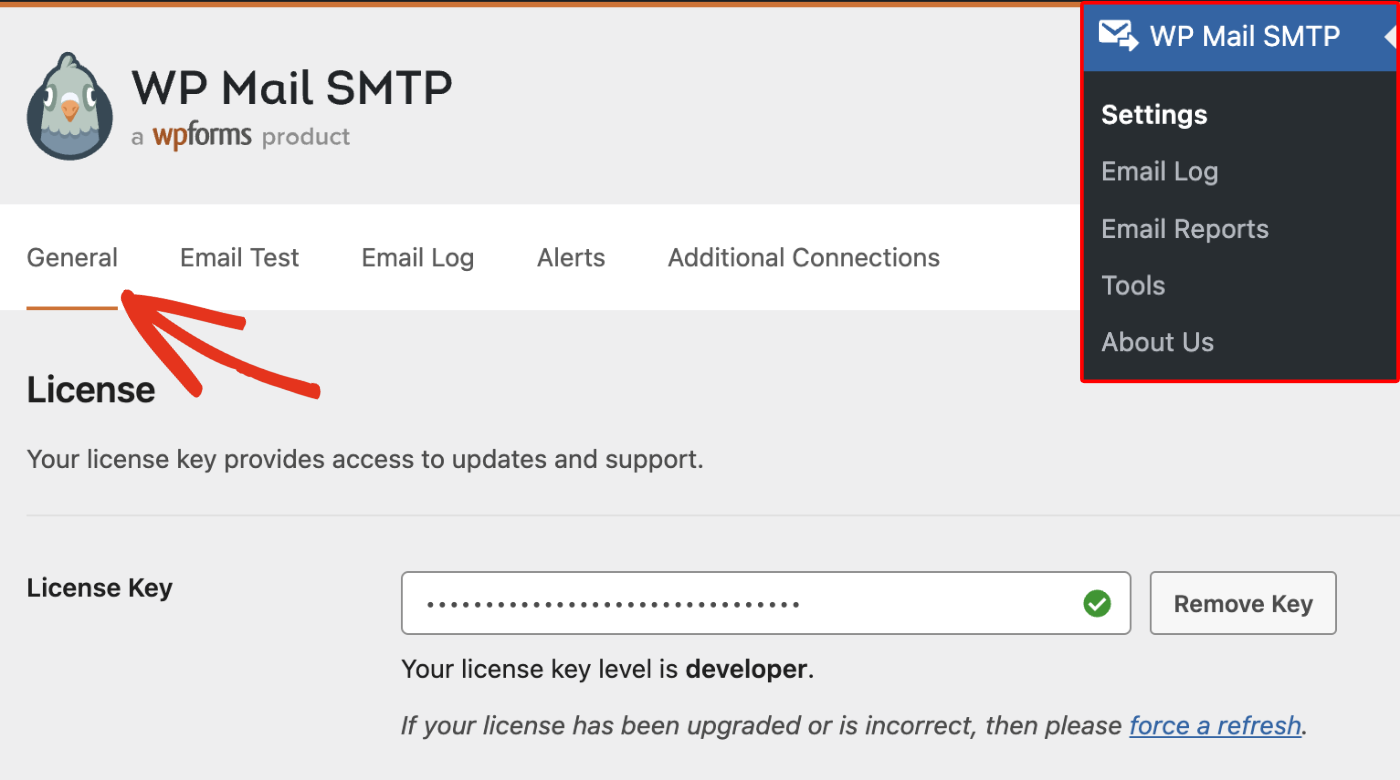Collapse the WP Mail SMTP submenu arrow
1400x780 pixels.
[1391, 36]
